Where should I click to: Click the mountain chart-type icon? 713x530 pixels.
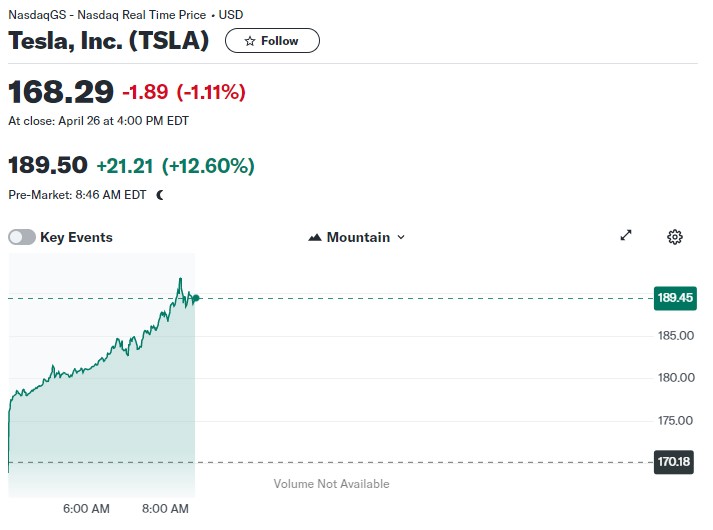point(315,238)
